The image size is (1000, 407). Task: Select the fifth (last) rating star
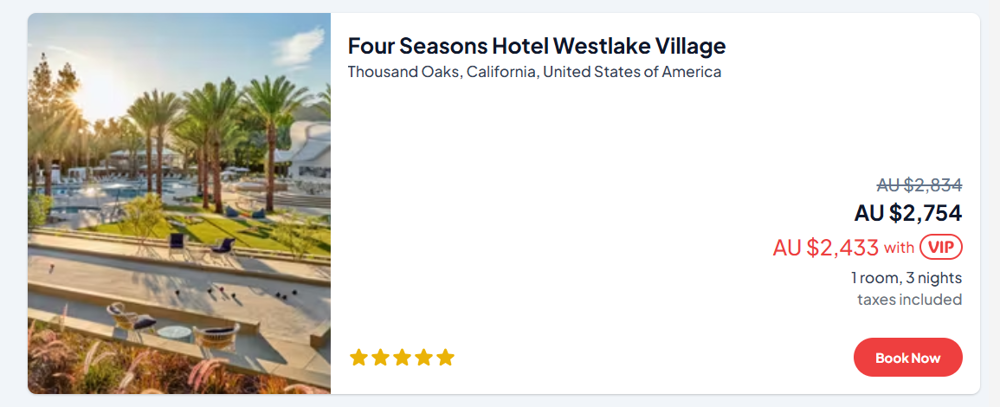[x=445, y=357]
